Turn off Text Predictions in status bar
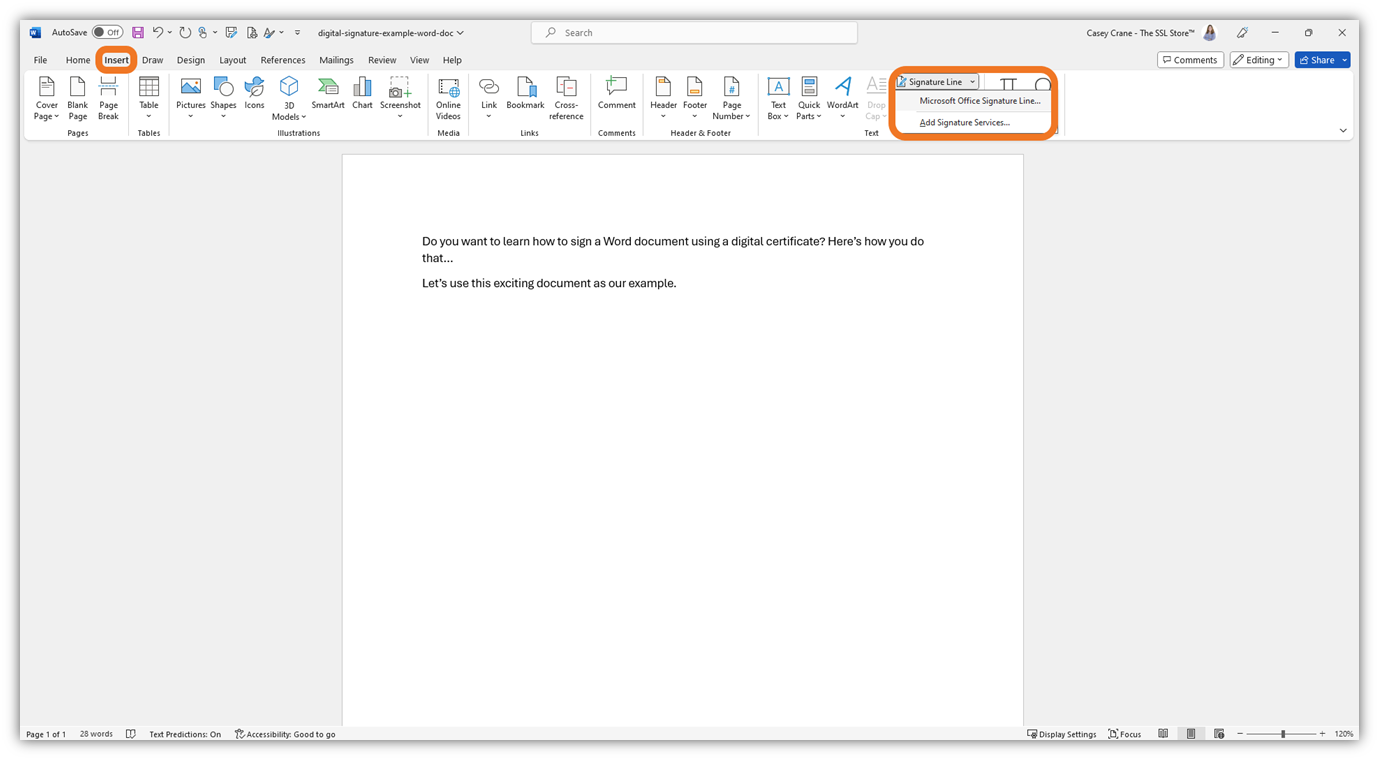The height and width of the screenshot is (760, 1379). (x=185, y=733)
